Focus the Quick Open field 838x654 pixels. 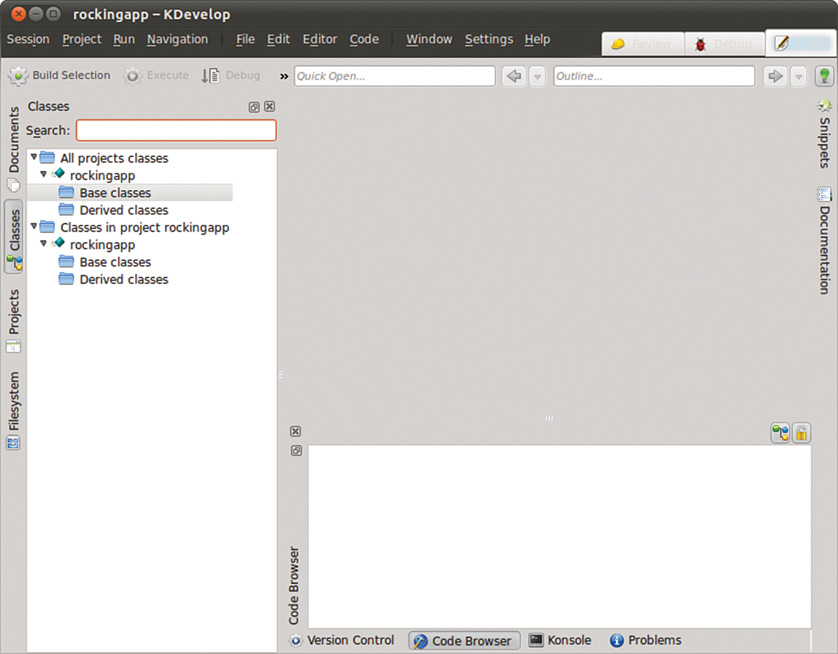pyautogui.click(x=394, y=76)
